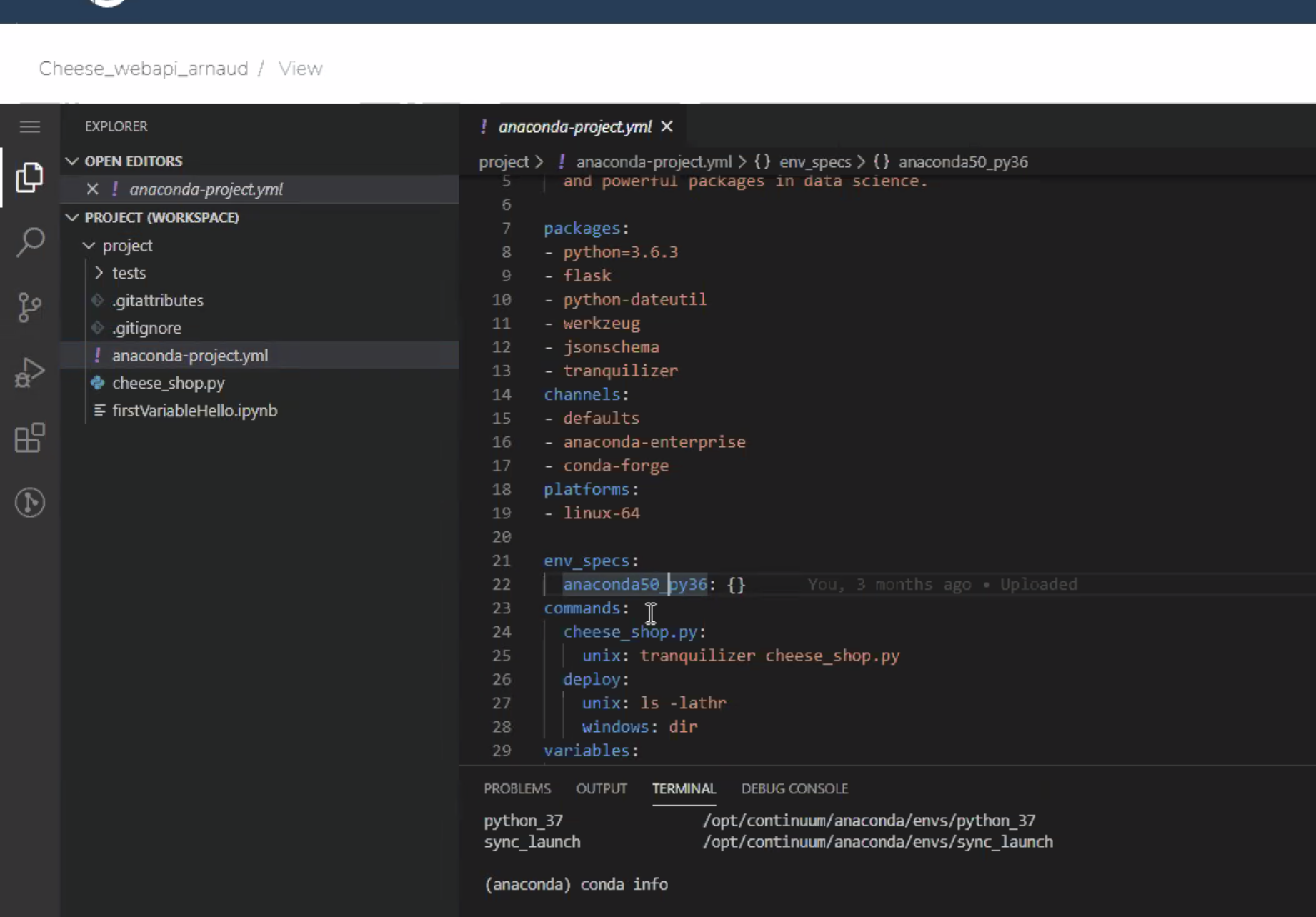The height and width of the screenshot is (917, 1316).
Task: Open .gitattributes in the file tree
Action: [158, 301]
